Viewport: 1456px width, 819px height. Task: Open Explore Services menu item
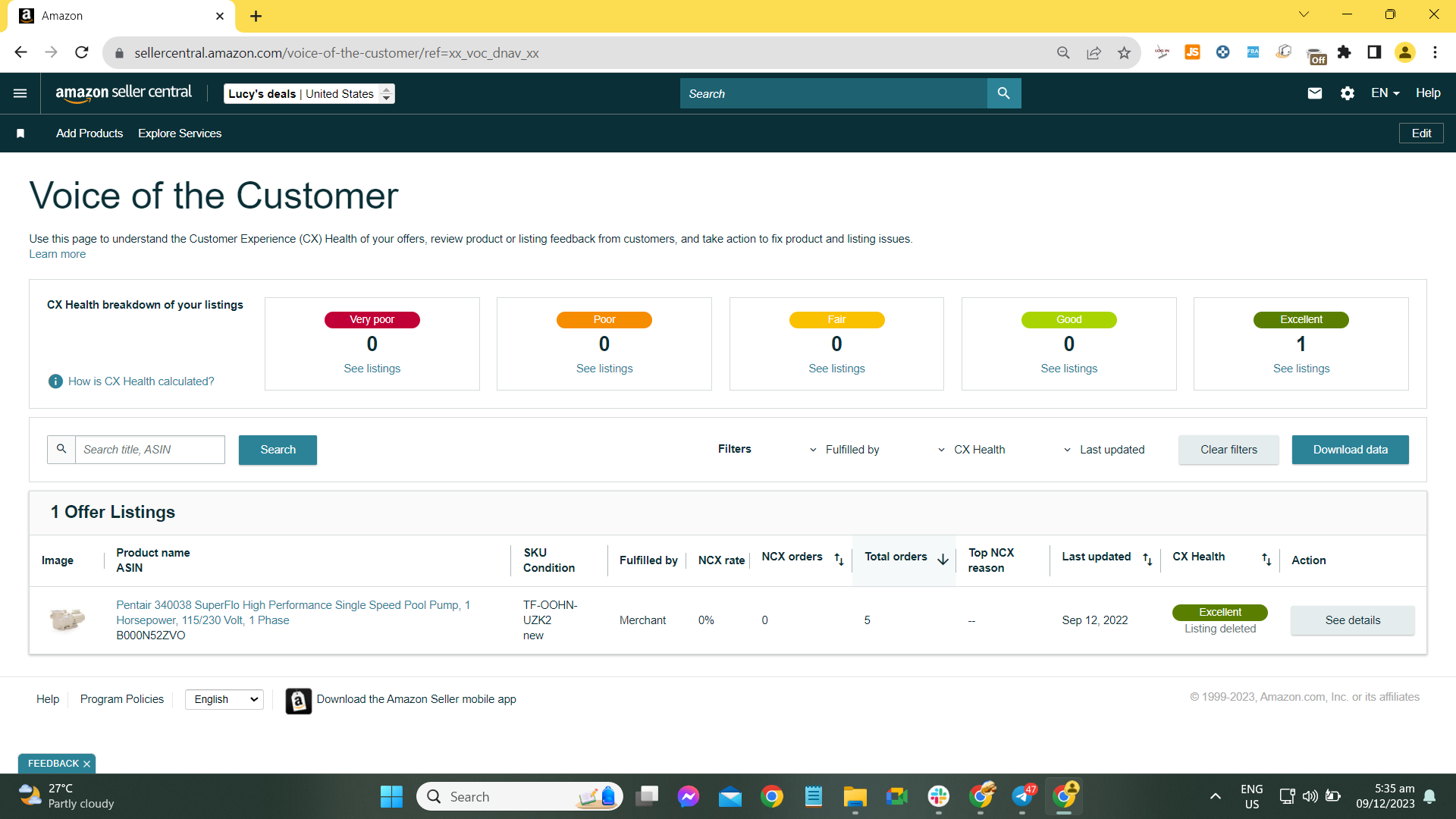[180, 133]
